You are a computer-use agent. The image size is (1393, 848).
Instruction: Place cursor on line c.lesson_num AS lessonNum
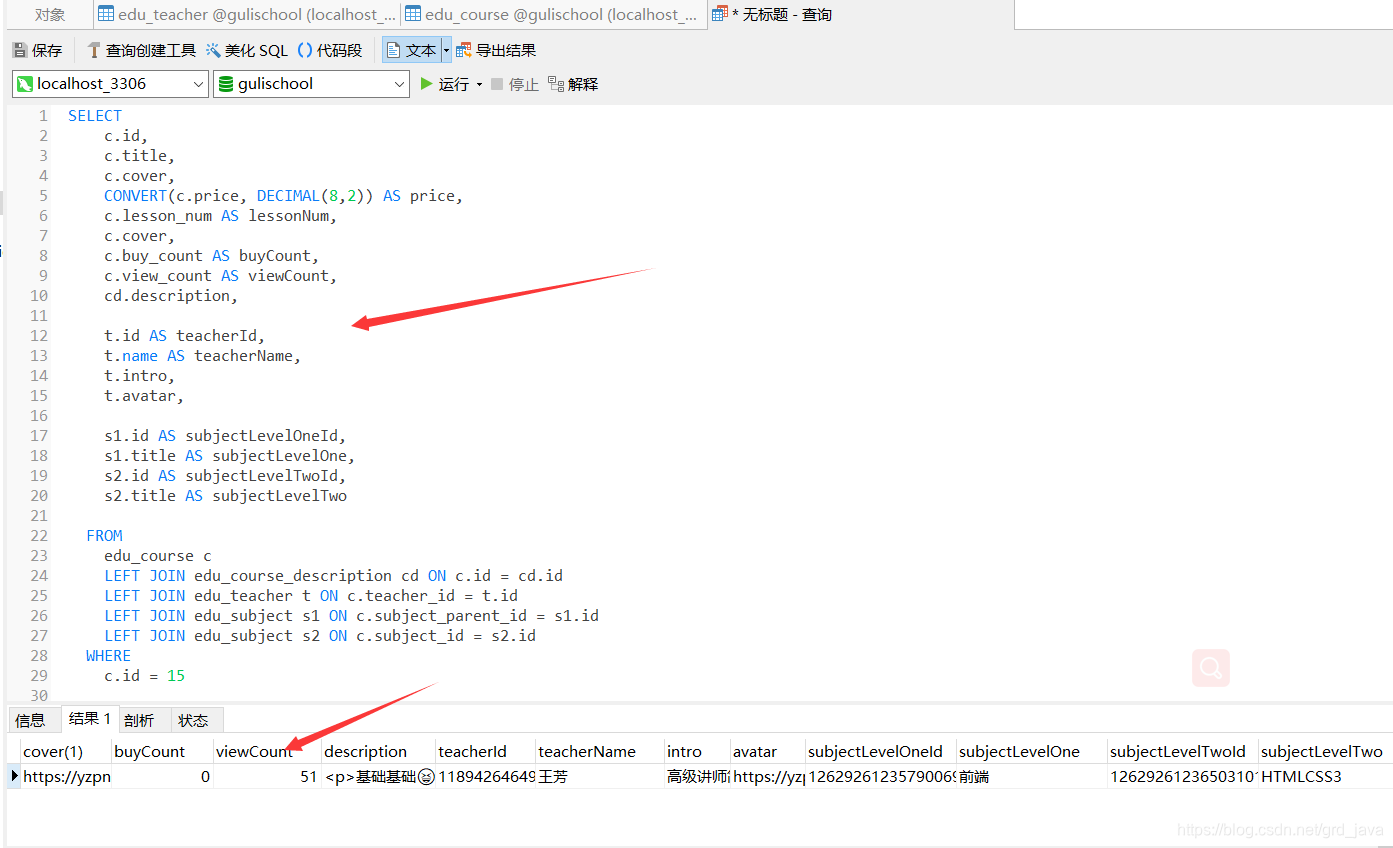pyautogui.click(x=221, y=216)
